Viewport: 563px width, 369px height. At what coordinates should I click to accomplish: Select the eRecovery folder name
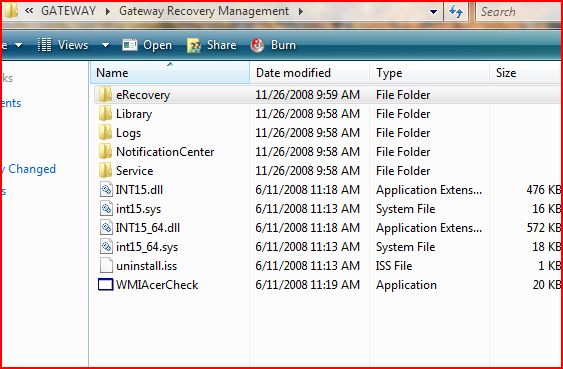coord(143,95)
